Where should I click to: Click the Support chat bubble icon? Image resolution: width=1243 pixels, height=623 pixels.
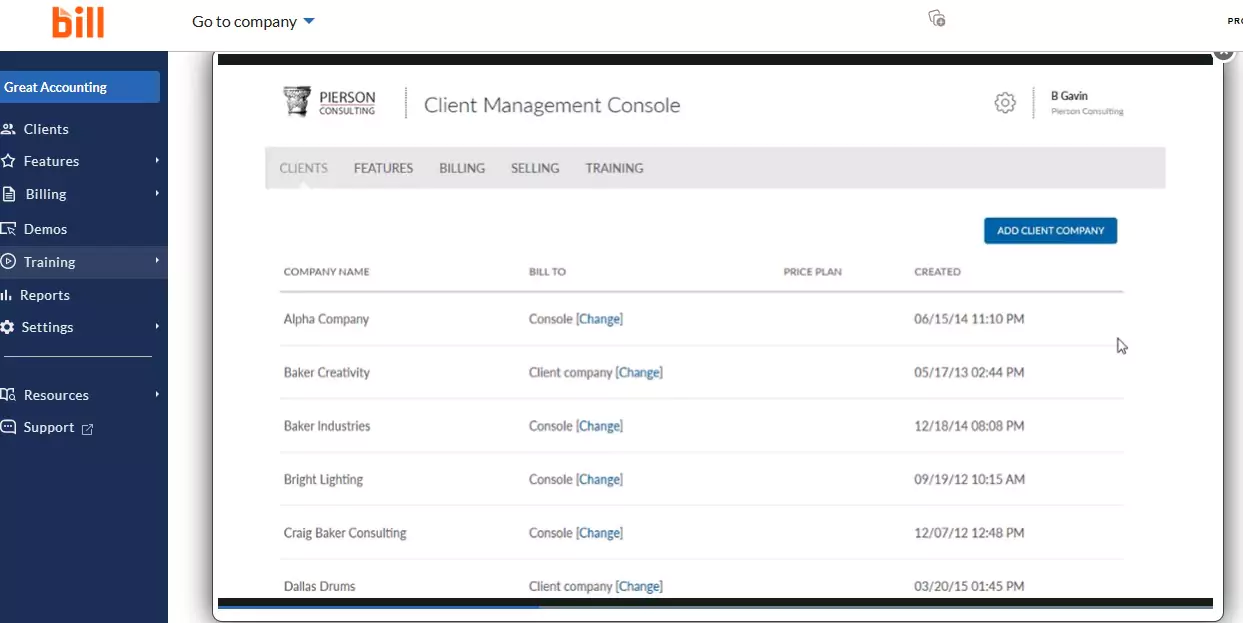pyautogui.click(x=8, y=427)
